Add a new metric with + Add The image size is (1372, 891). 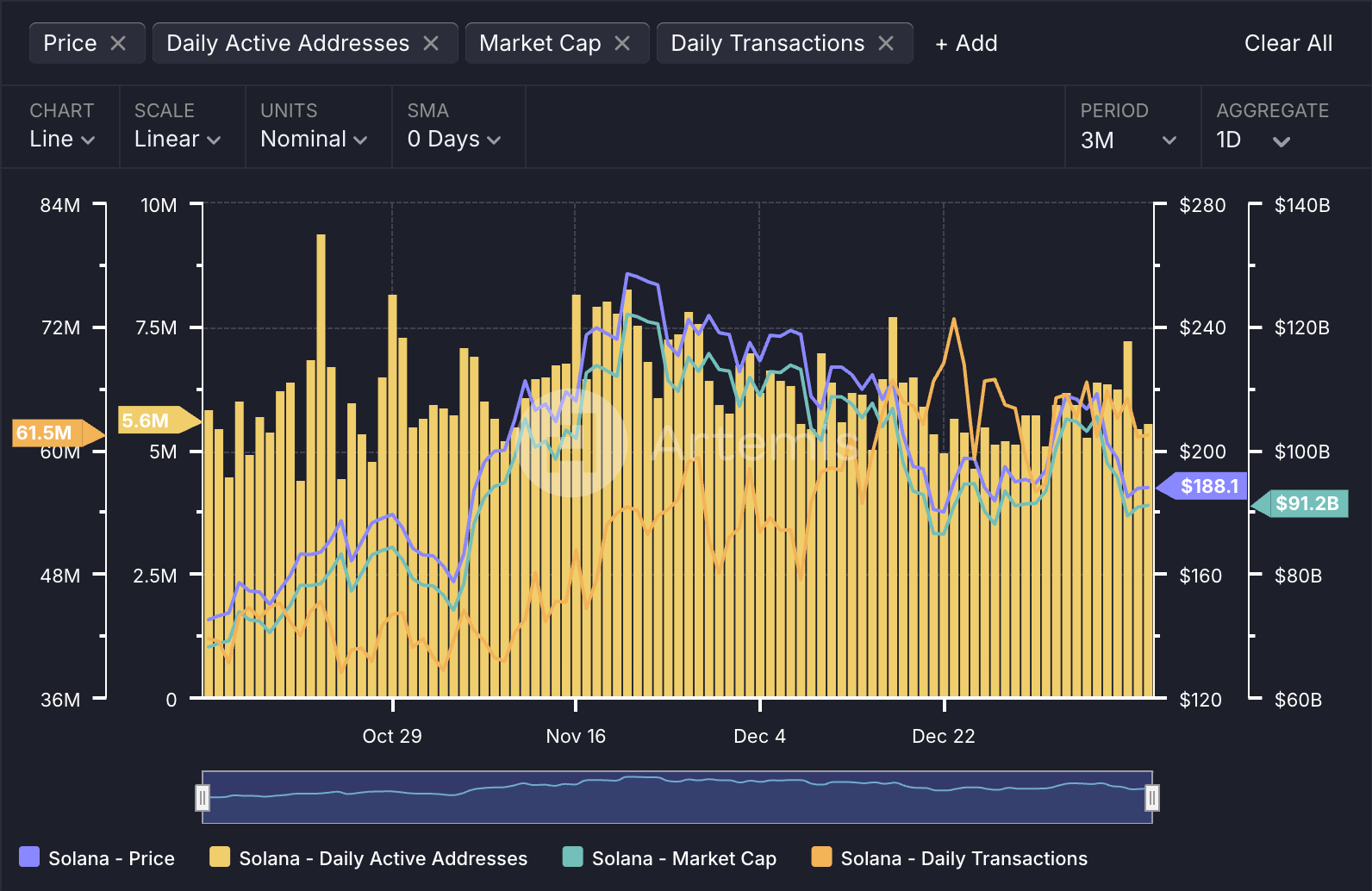[x=966, y=43]
